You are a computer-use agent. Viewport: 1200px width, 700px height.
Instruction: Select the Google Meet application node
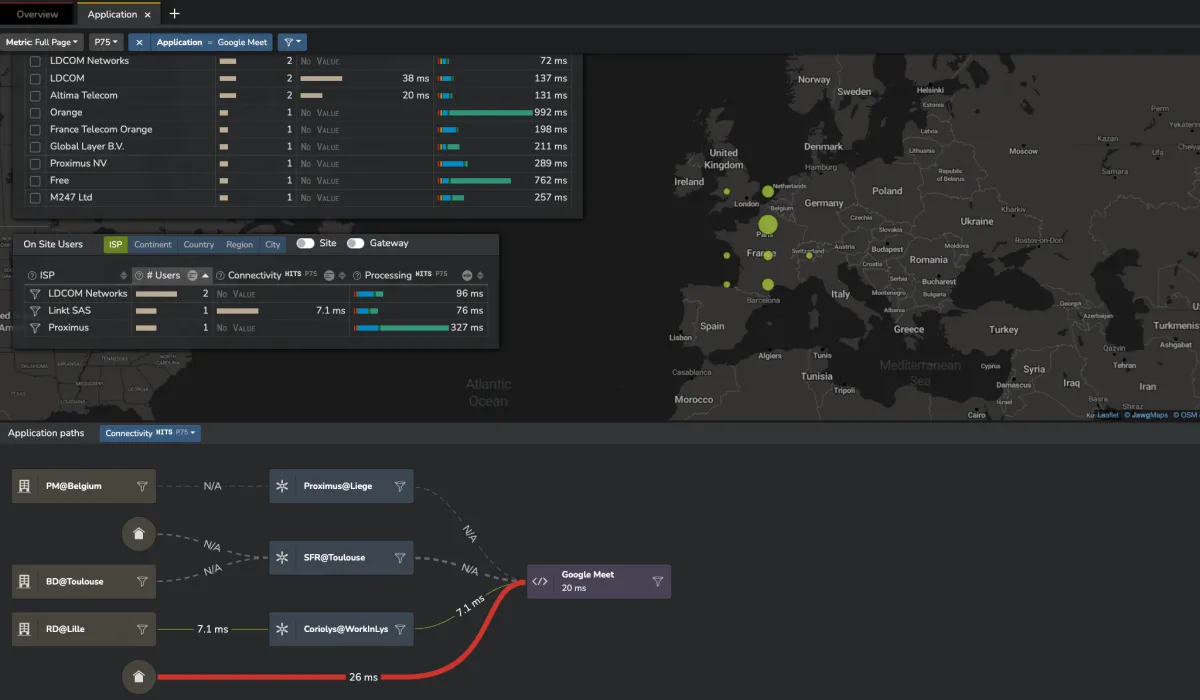pyautogui.click(x=599, y=581)
